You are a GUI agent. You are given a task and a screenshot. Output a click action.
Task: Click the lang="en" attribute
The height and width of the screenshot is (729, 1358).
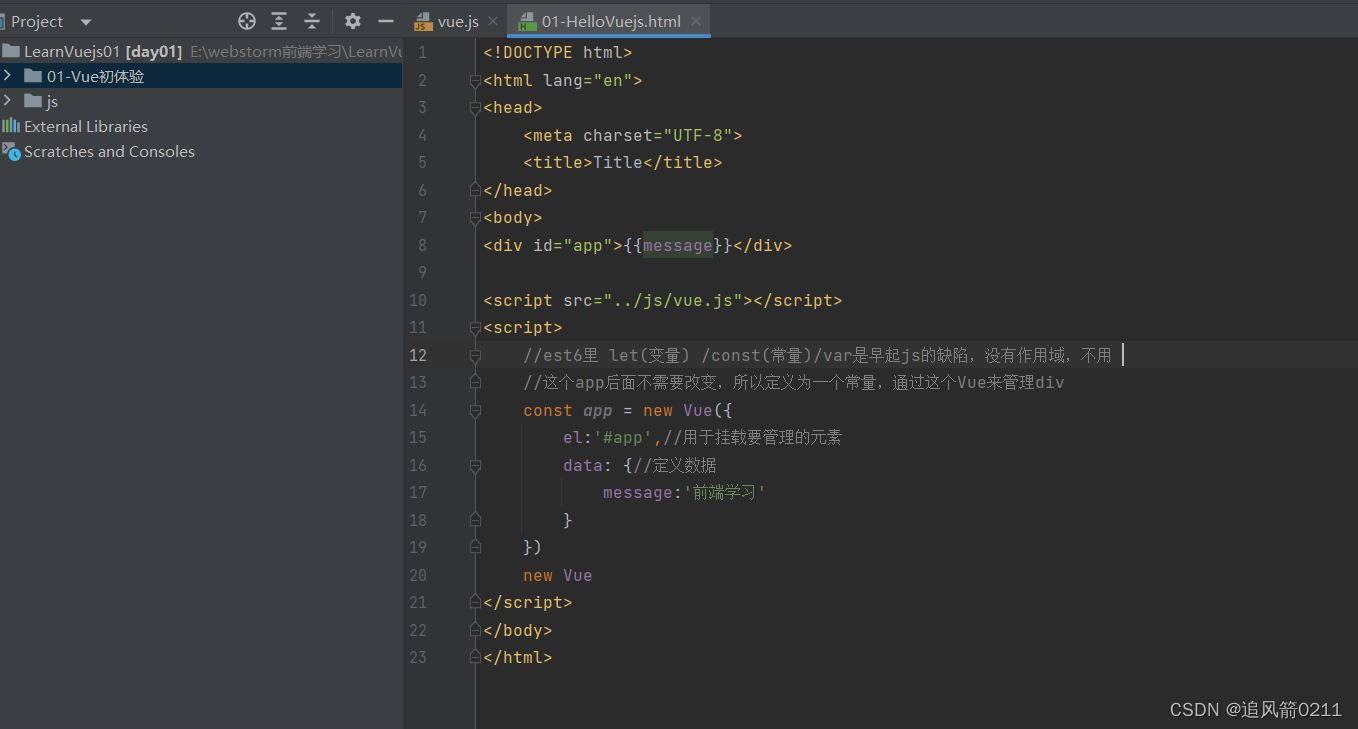coord(587,80)
